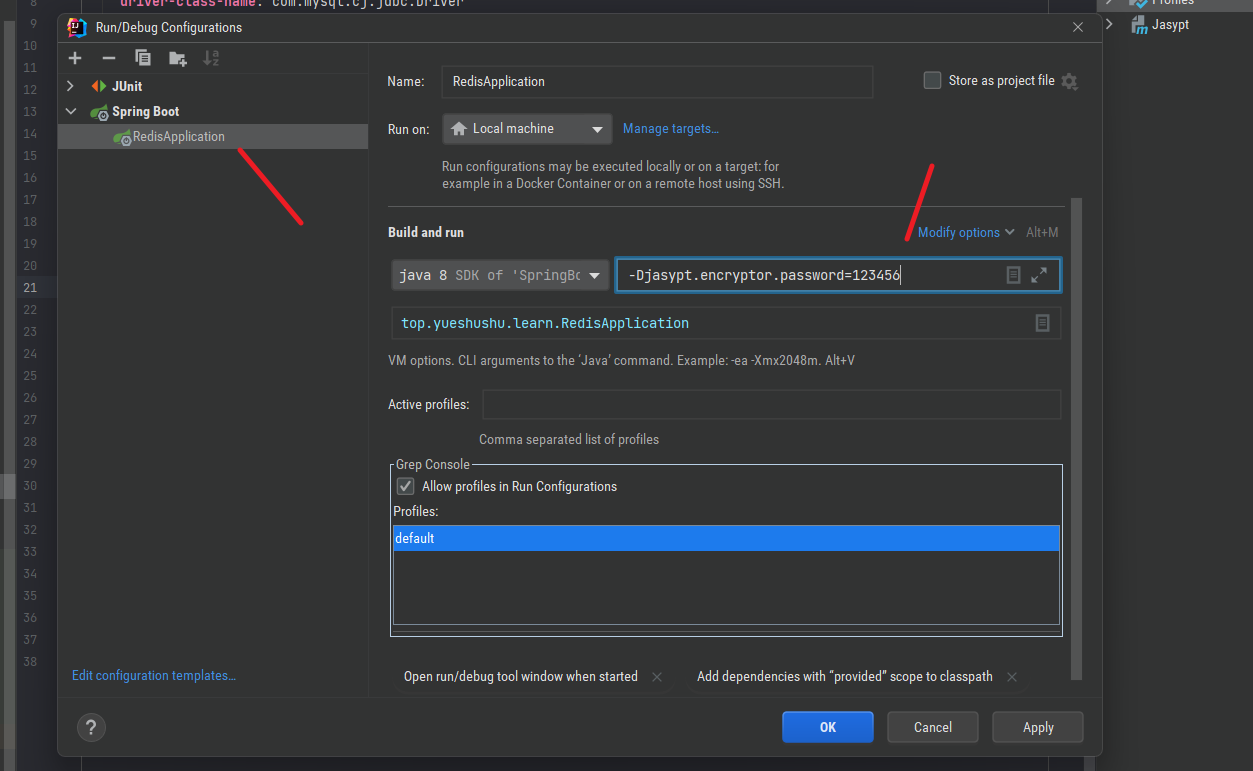Select the Spring Boot tree node

click(146, 111)
